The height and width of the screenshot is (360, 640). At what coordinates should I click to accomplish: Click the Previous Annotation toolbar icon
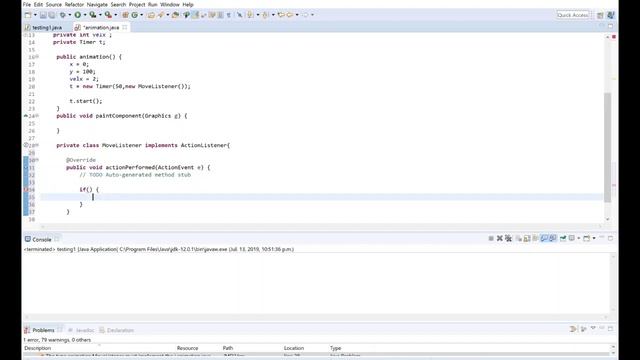coord(265,15)
